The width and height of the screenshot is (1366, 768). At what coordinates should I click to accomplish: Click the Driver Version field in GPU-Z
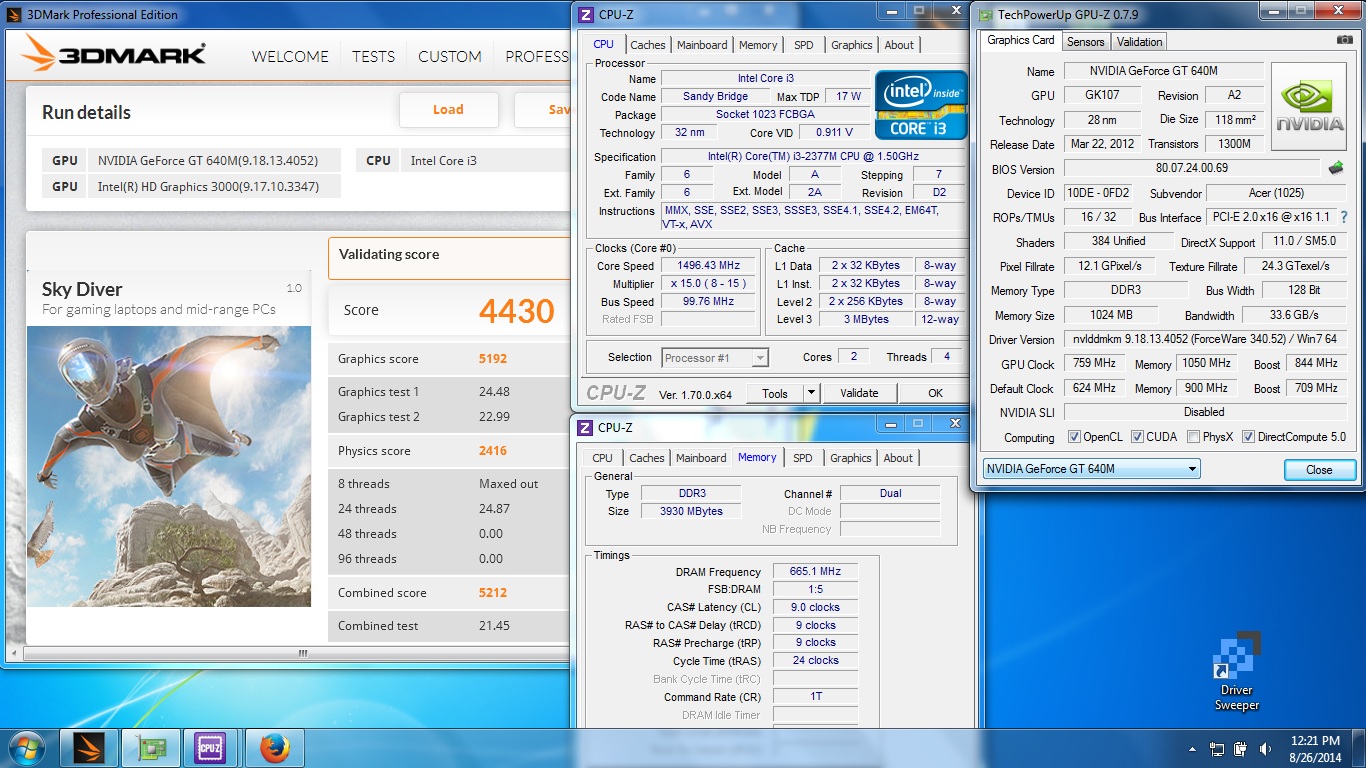[1205, 340]
